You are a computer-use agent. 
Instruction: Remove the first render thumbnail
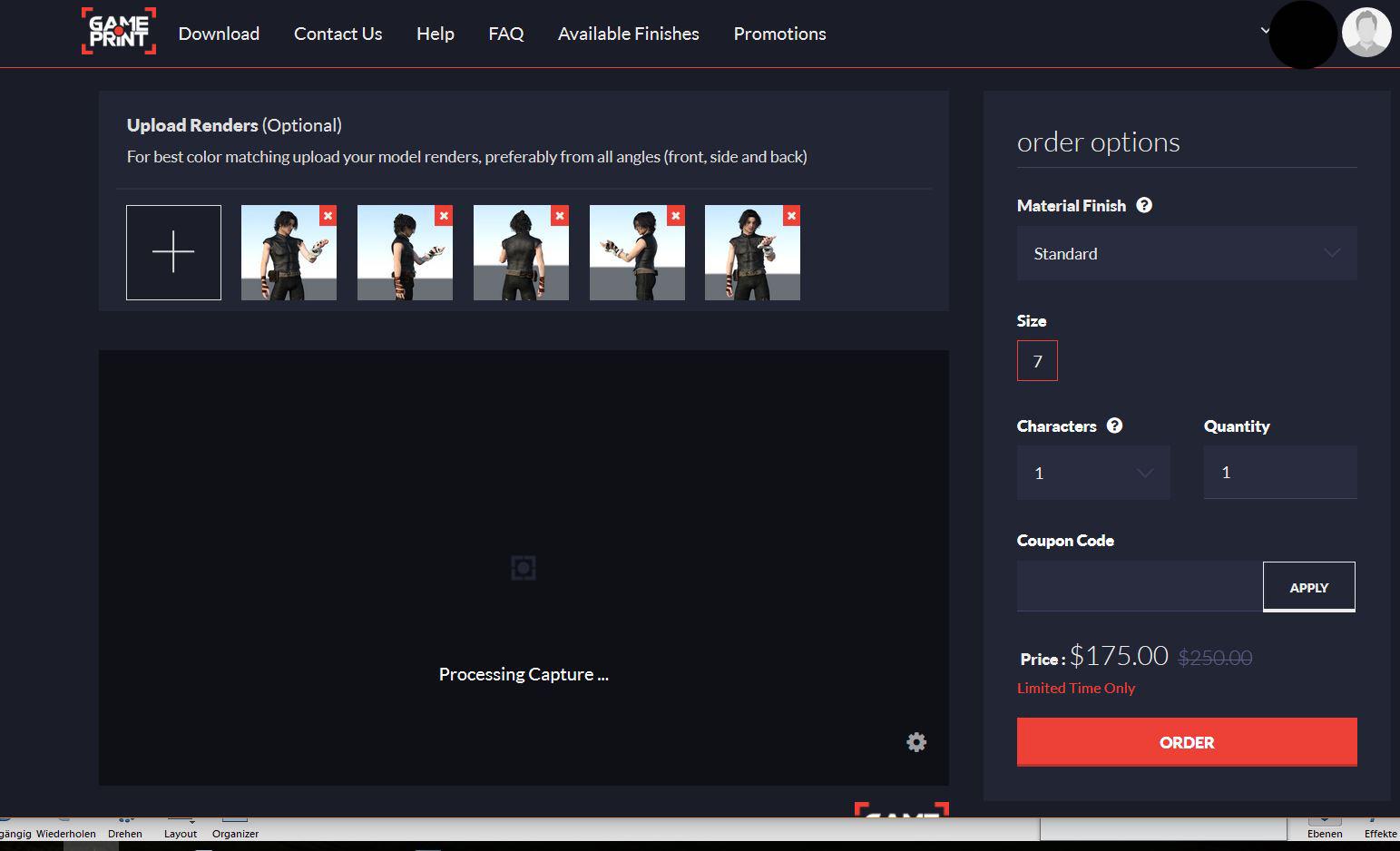pos(328,215)
